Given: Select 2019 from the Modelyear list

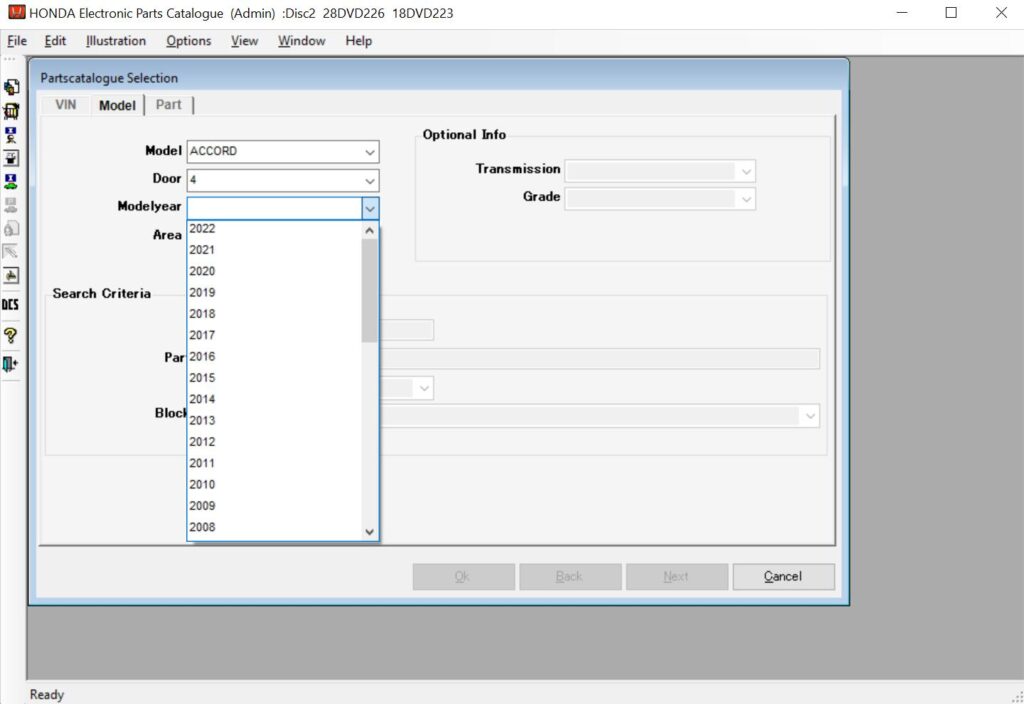Looking at the screenshot, I should point(203,292).
